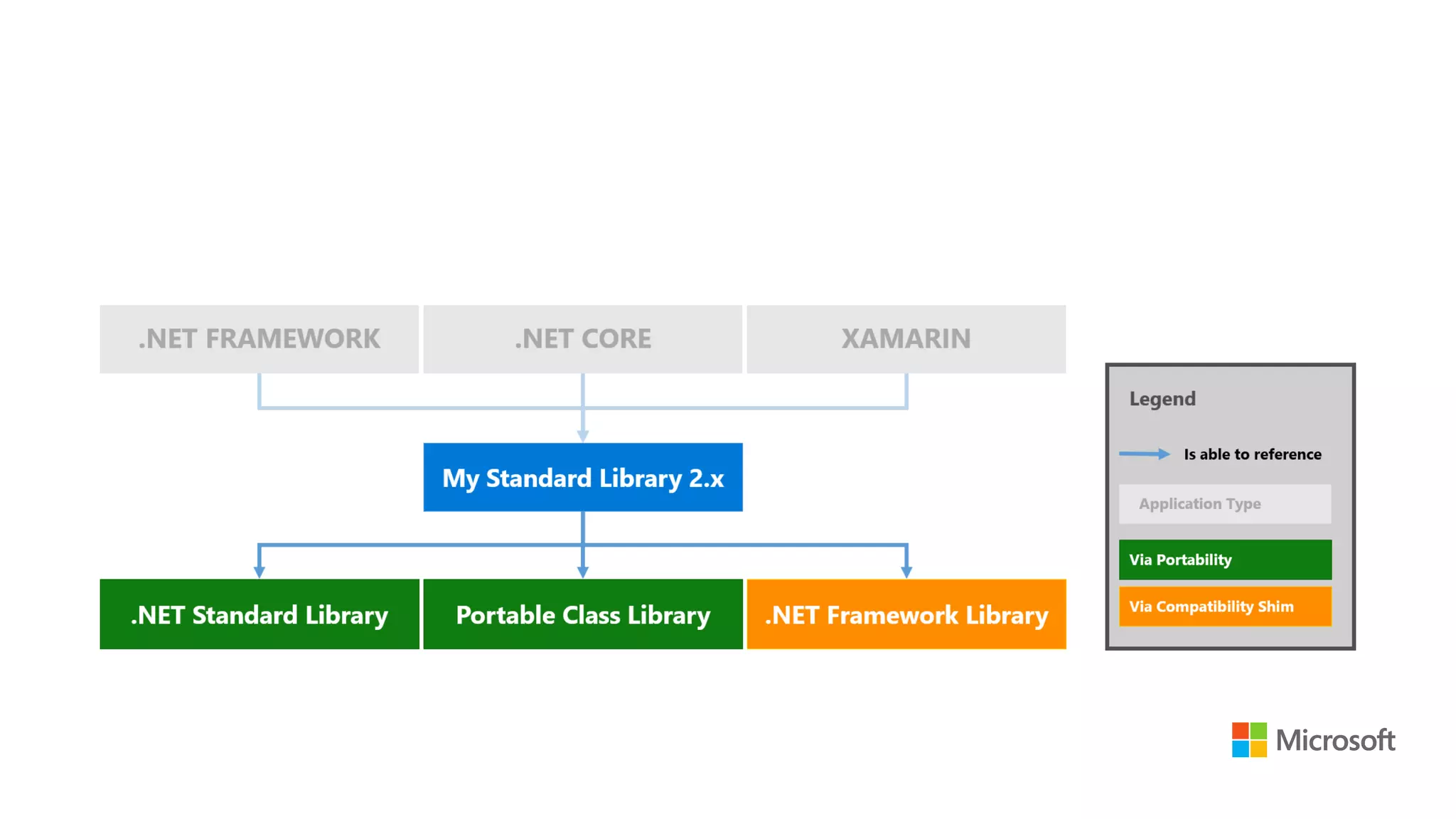Select the .NET FRAMEWORK box
This screenshot has width=1456, height=819.
pos(259,339)
